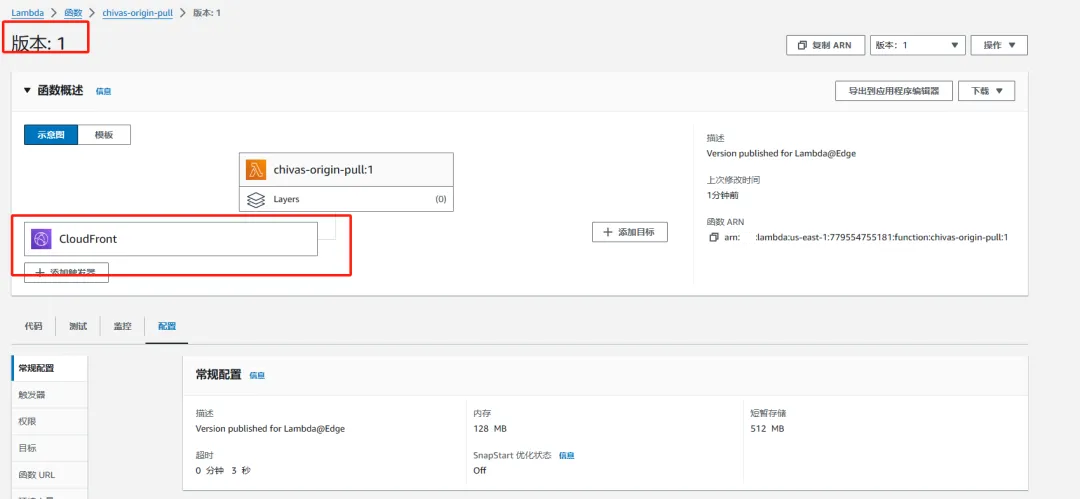
Task: Click the Layers stack icon
Action: (256, 199)
